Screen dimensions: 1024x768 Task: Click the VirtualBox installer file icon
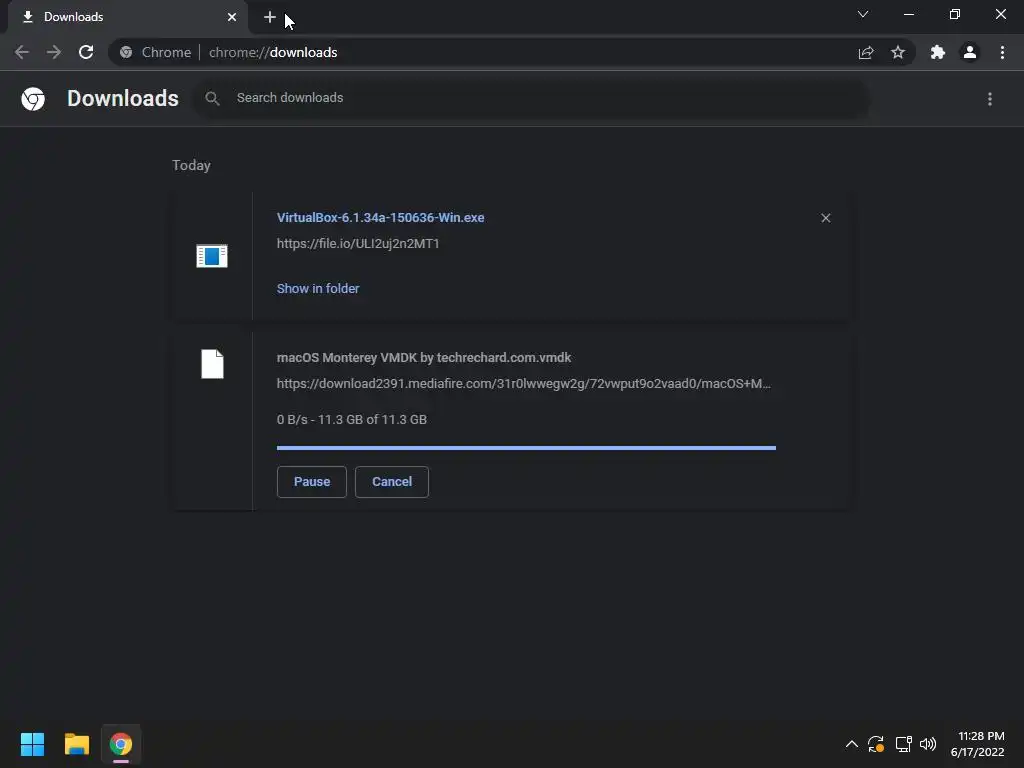[212, 255]
